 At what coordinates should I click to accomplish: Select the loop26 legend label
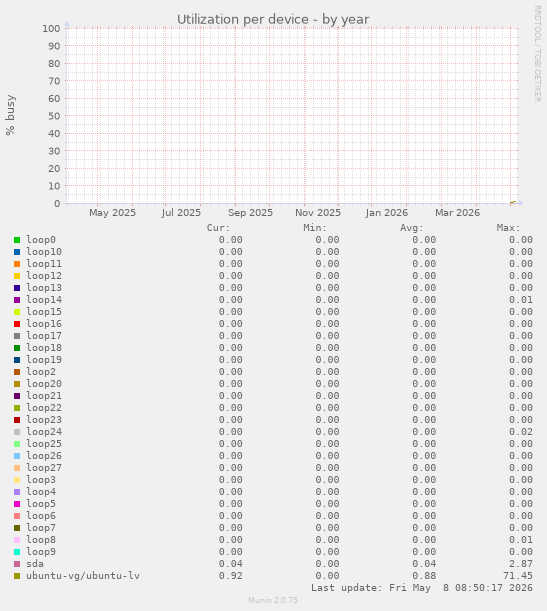click(44, 456)
